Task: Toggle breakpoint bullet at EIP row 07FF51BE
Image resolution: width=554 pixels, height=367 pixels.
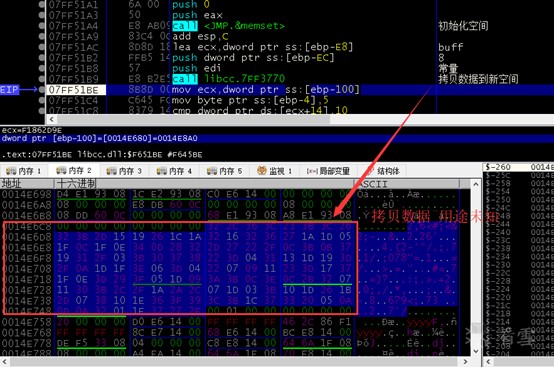Action: (x=42, y=90)
